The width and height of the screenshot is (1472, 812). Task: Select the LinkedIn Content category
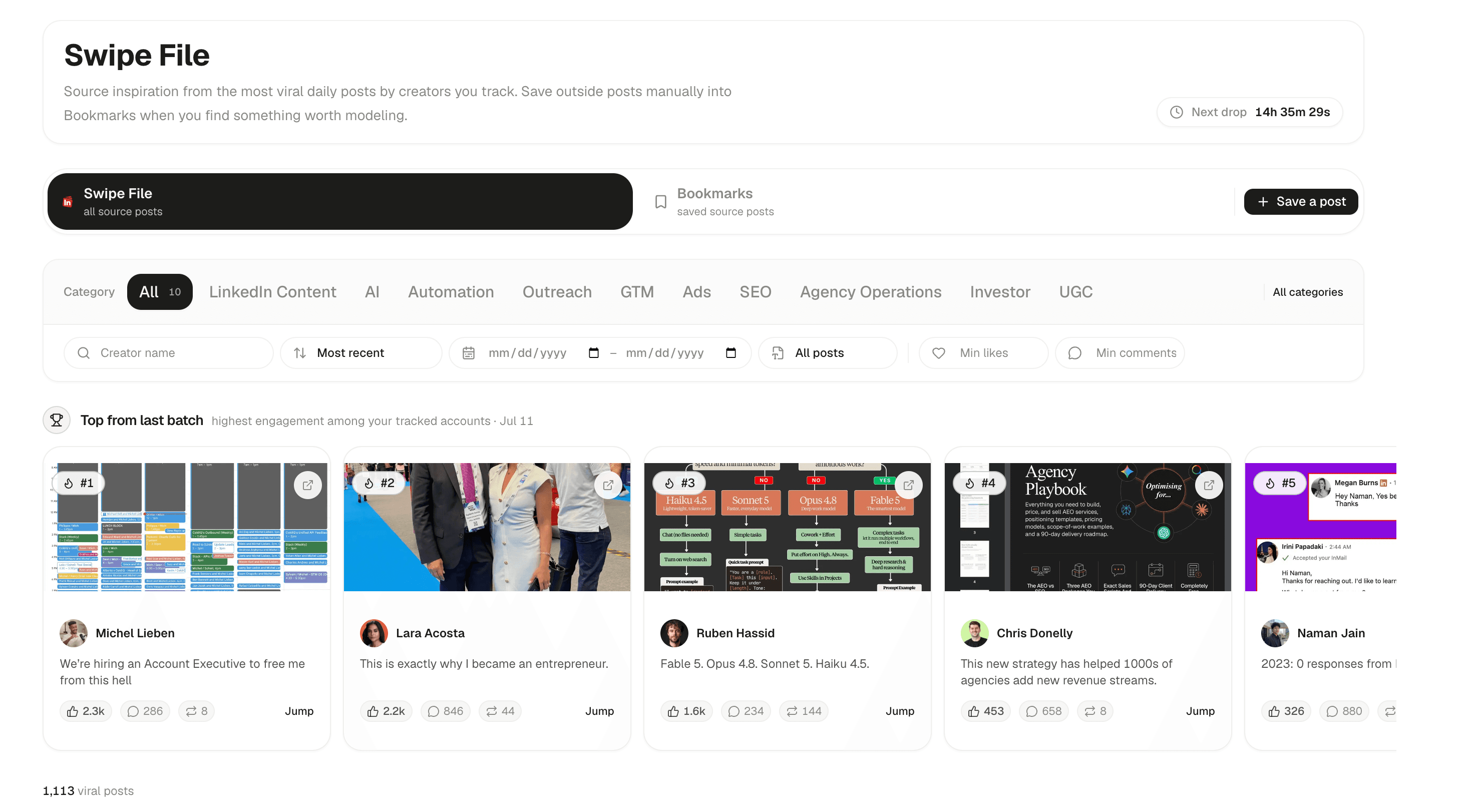click(x=272, y=292)
